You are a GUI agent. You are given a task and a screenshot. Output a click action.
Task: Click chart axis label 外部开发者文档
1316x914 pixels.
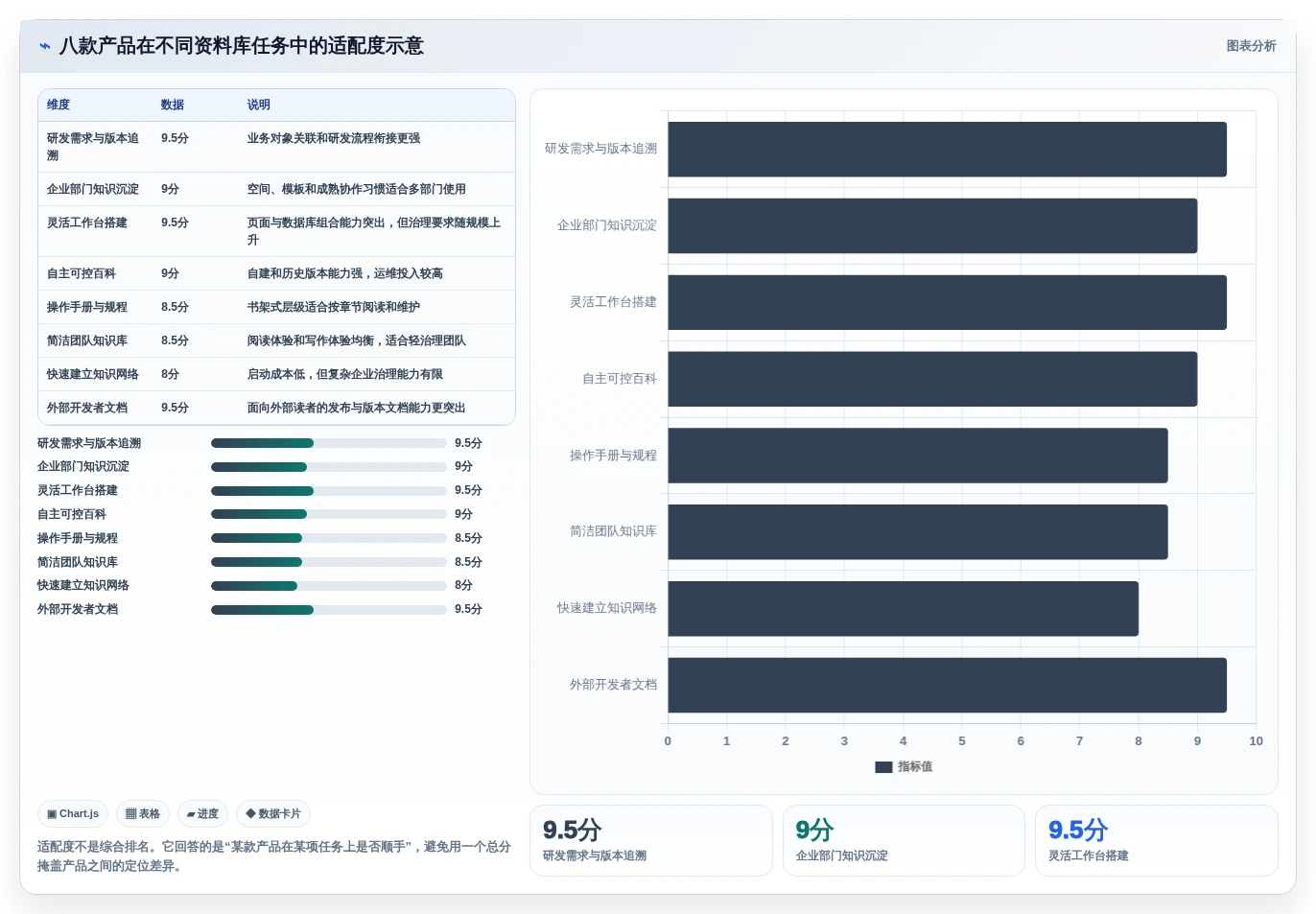tap(613, 685)
